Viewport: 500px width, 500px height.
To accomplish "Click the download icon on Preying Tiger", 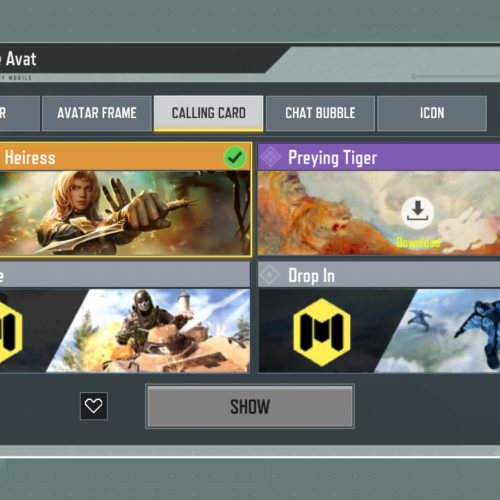I will [417, 212].
